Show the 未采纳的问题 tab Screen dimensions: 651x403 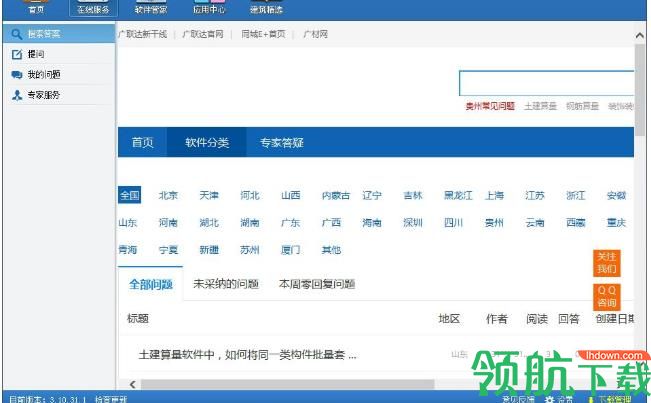point(226,284)
